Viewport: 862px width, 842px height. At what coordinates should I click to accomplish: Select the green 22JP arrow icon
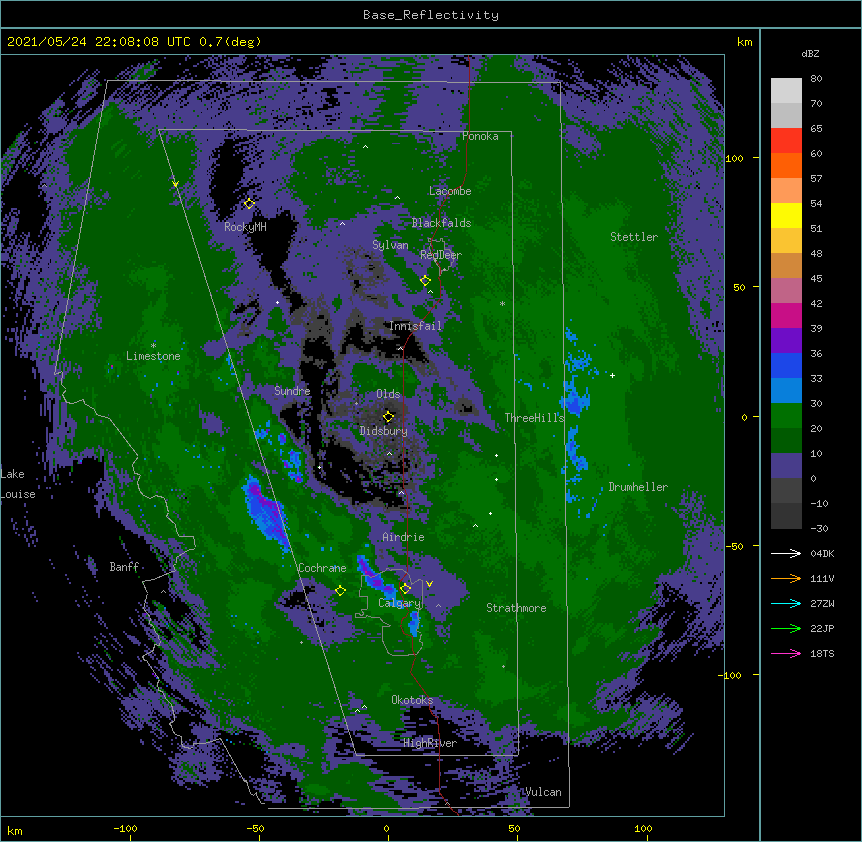[x=786, y=628]
